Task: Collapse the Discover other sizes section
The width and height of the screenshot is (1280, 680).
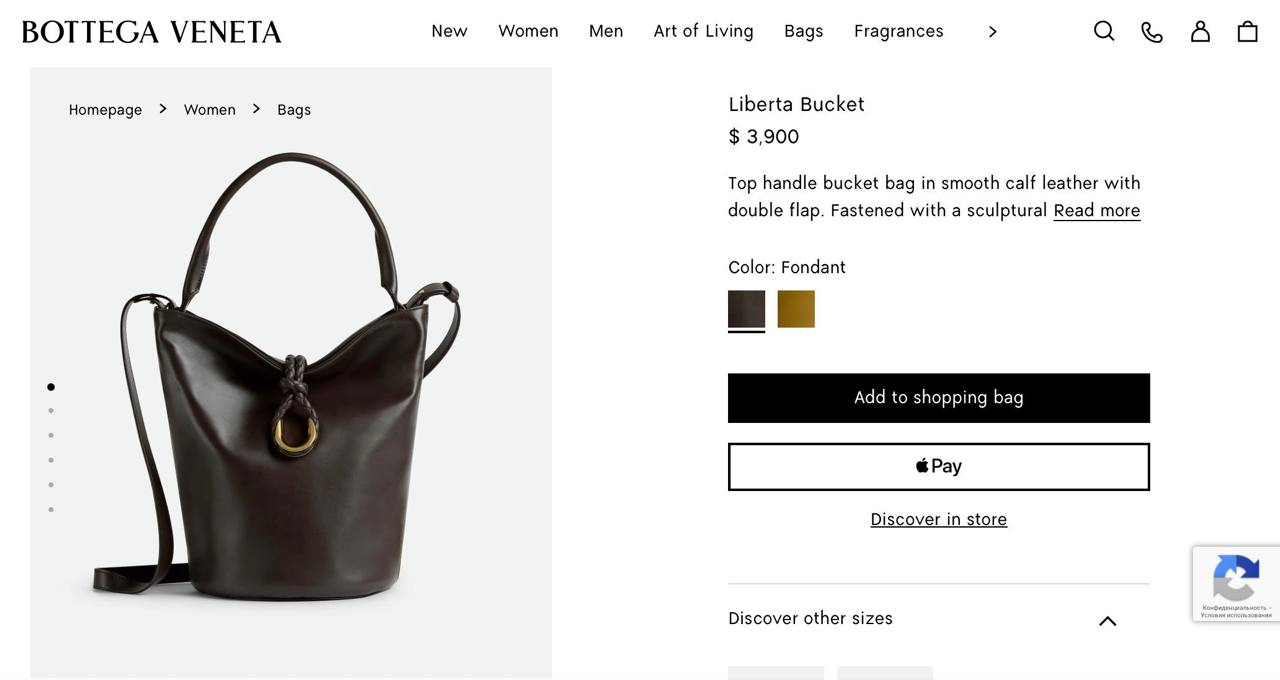Action: [1107, 620]
